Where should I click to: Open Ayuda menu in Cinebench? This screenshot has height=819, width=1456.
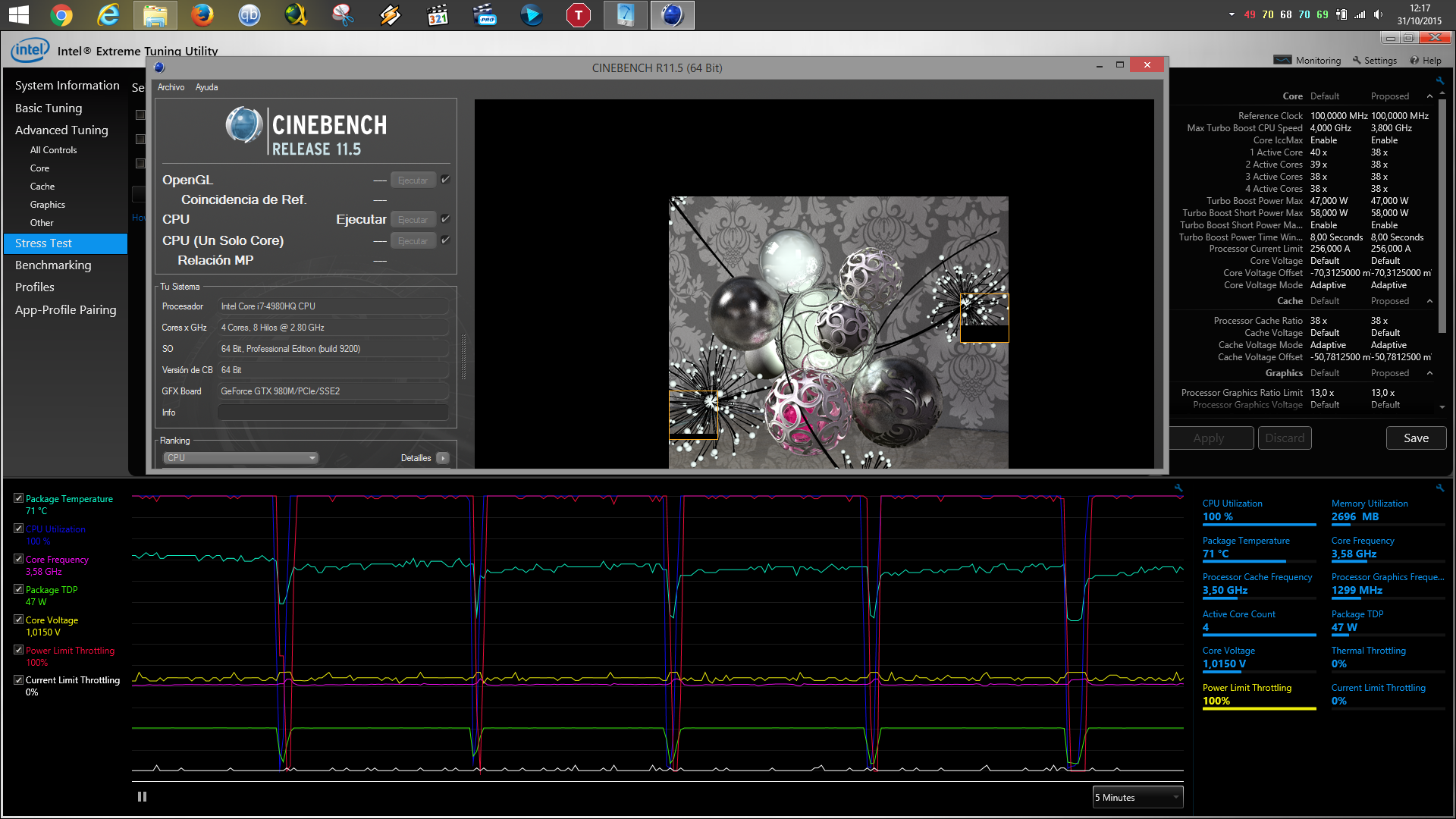[206, 87]
